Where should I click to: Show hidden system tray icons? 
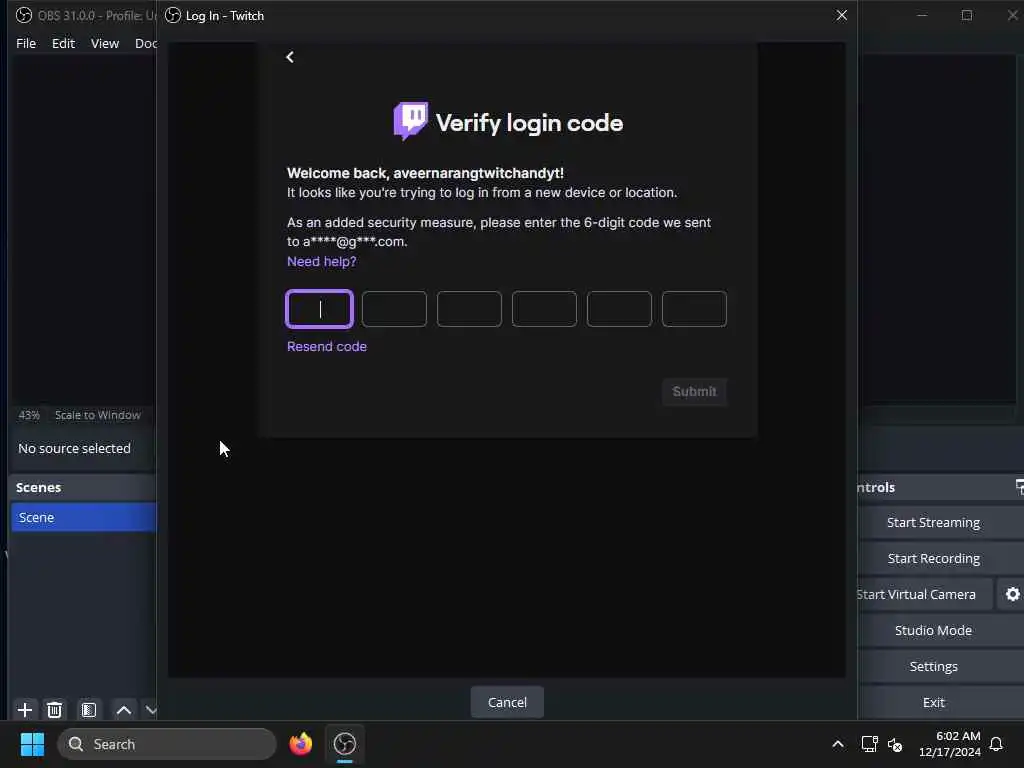838,744
